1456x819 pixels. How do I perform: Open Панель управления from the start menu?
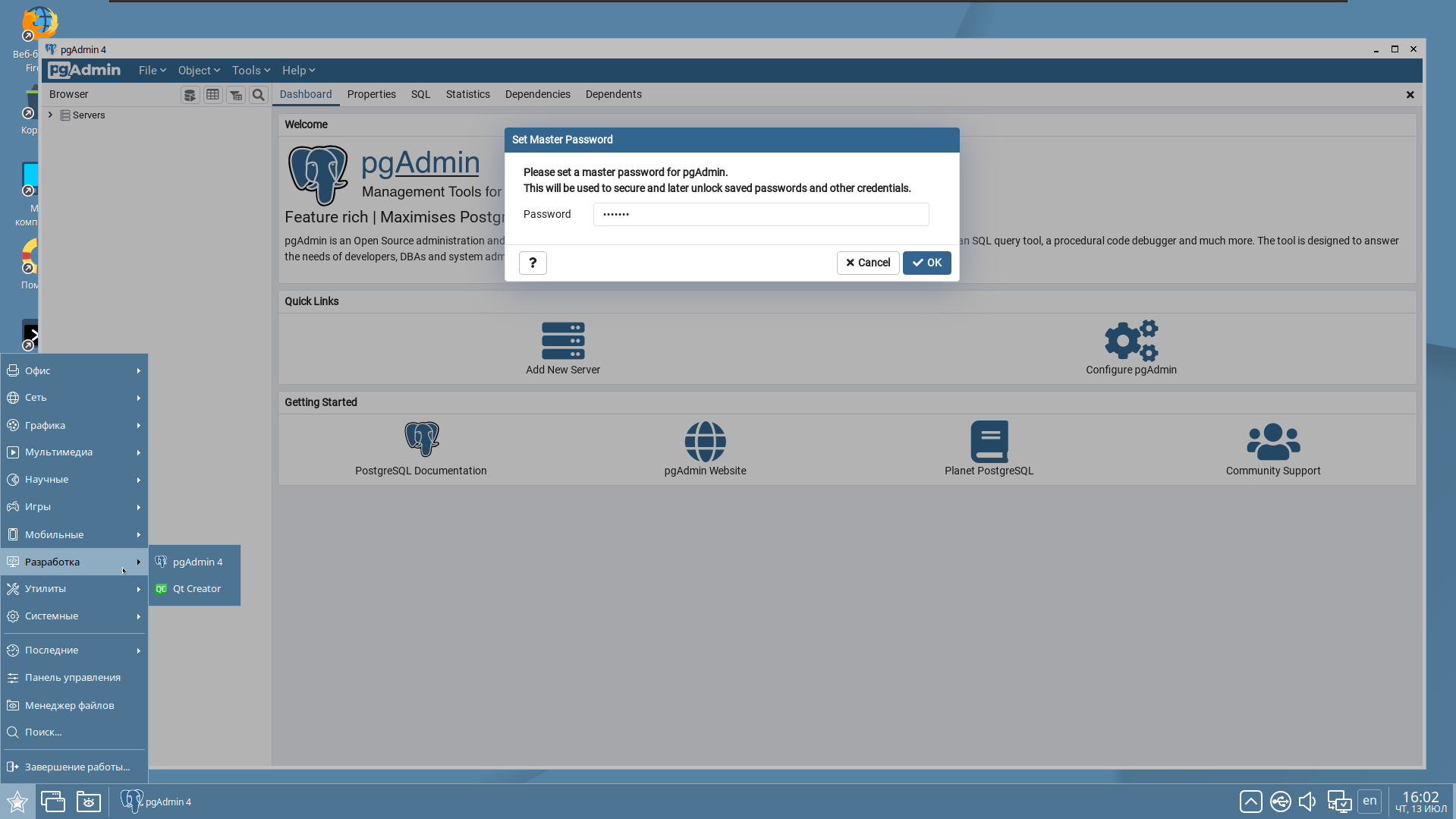point(74,678)
